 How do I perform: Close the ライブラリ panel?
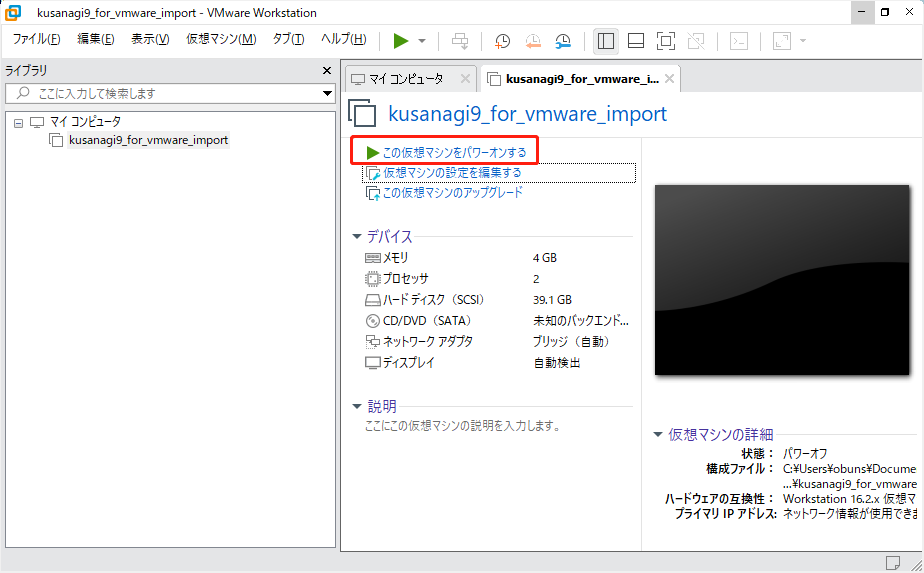pyautogui.click(x=327, y=71)
